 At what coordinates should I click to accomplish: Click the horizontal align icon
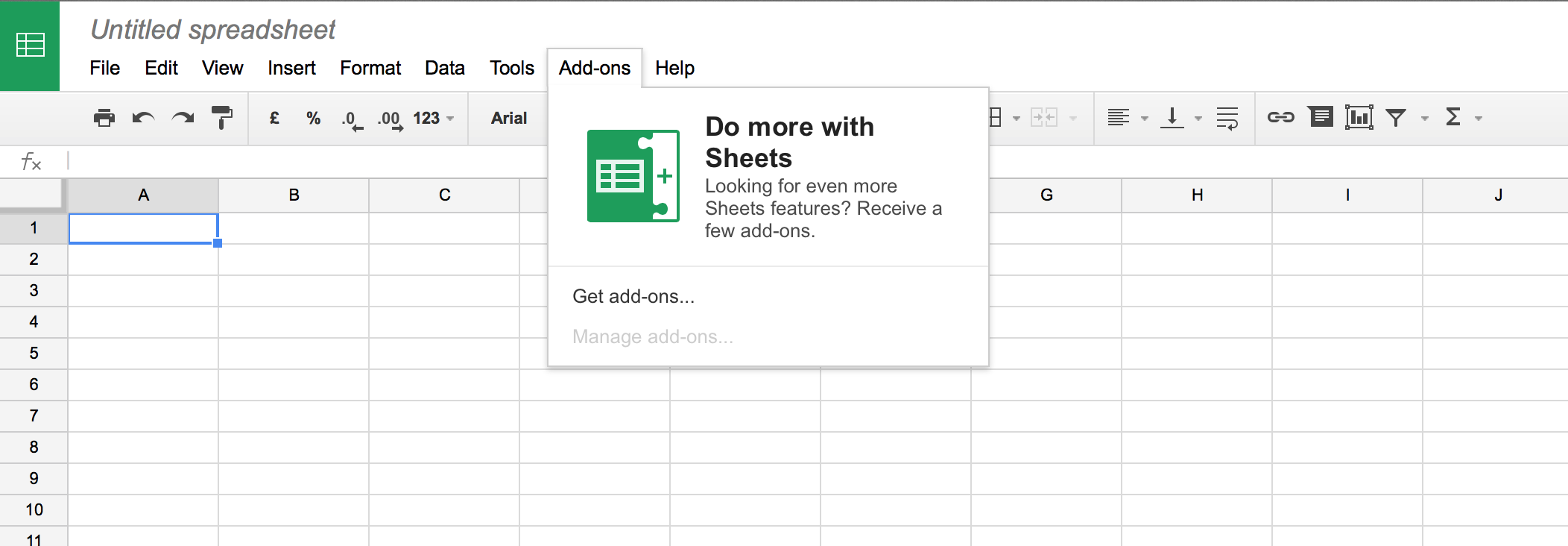coord(1119,117)
